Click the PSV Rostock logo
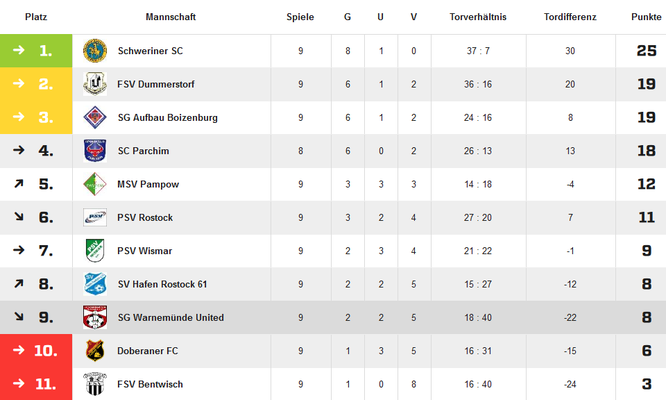666x400 pixels. click(95, 217)
